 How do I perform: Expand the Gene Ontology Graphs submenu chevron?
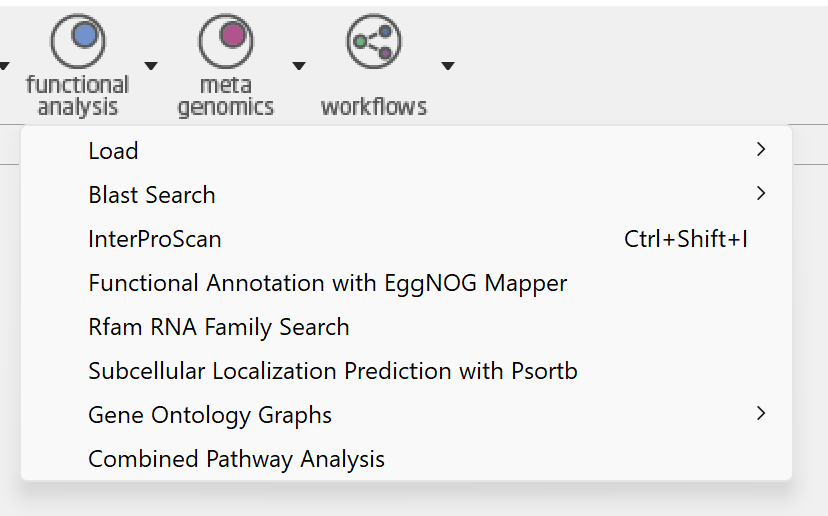pos(761,414)
